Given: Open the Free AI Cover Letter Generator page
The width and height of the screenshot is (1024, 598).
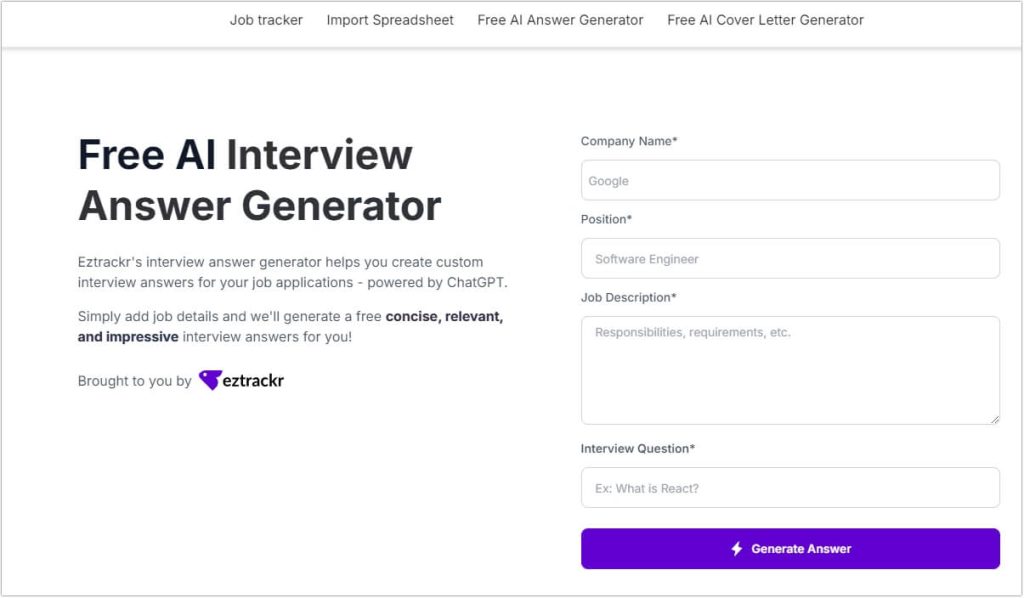Looking at the screenshot, I should pyautogui.click(x=764, y=19).
